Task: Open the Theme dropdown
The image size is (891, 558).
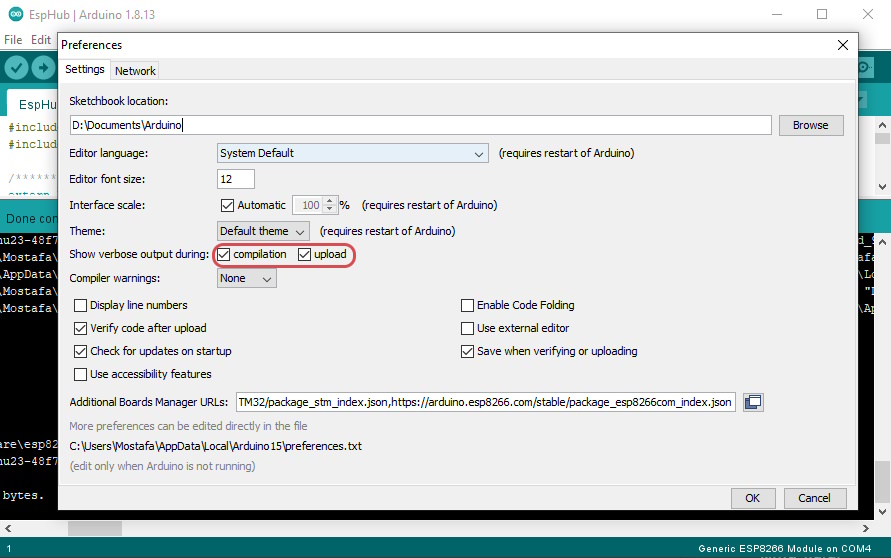Action: [263, 231]
